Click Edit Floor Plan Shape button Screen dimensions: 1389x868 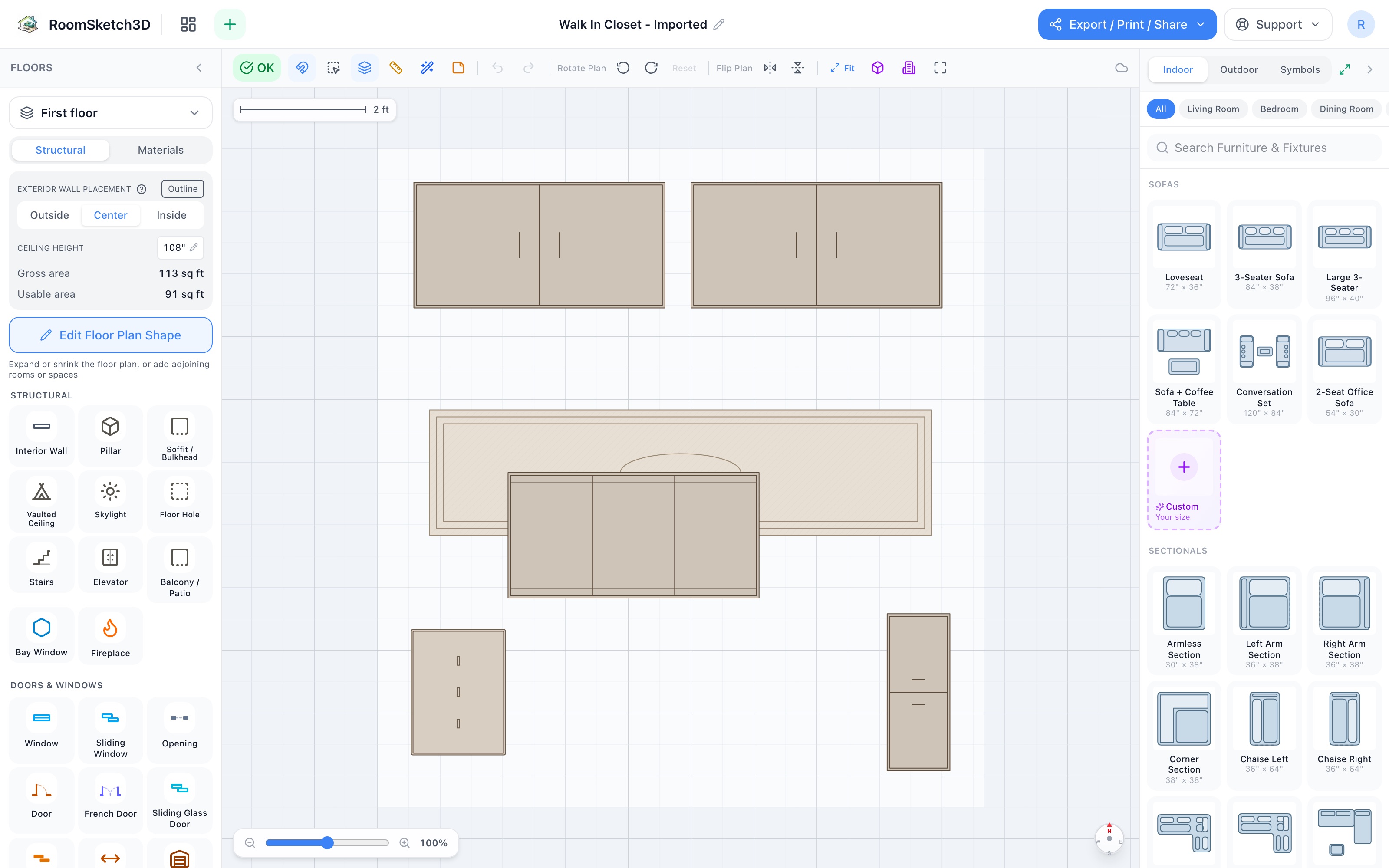(x=110, y=335)
